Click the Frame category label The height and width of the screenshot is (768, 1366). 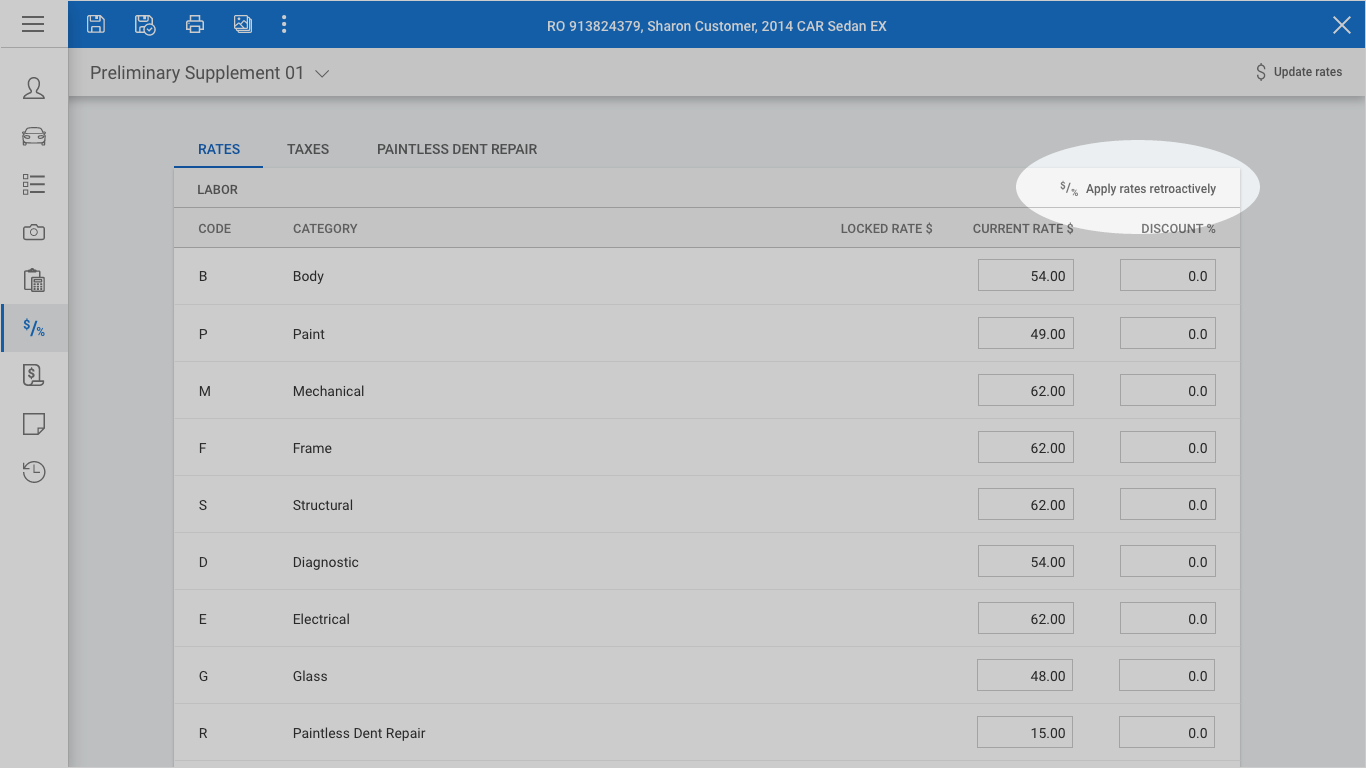pyautogui.click(x=312, y=448)
